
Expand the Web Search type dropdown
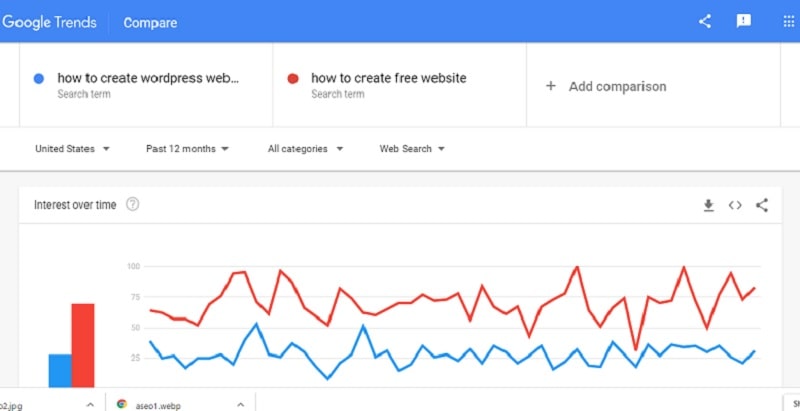(x=412, y=149)
